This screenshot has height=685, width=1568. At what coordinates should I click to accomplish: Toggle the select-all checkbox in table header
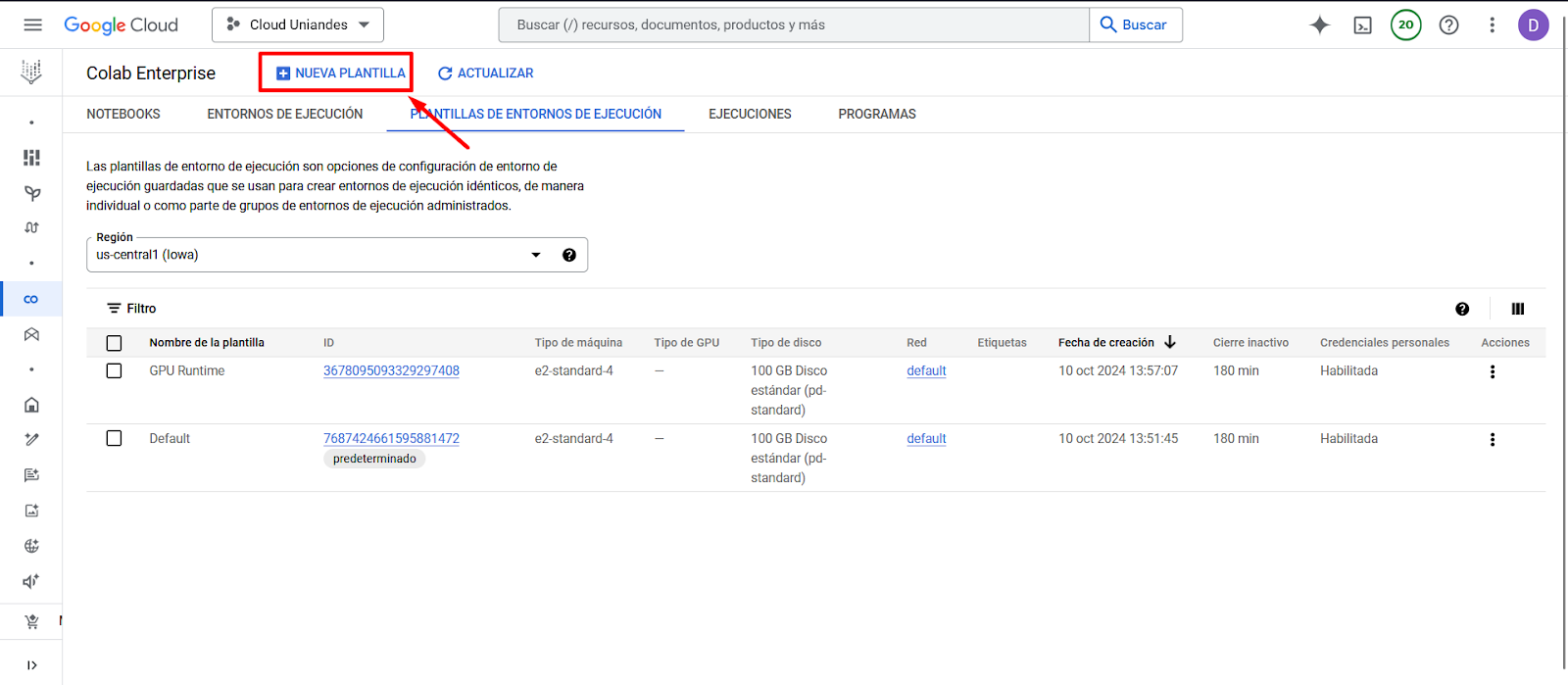(x=114, y=343)
